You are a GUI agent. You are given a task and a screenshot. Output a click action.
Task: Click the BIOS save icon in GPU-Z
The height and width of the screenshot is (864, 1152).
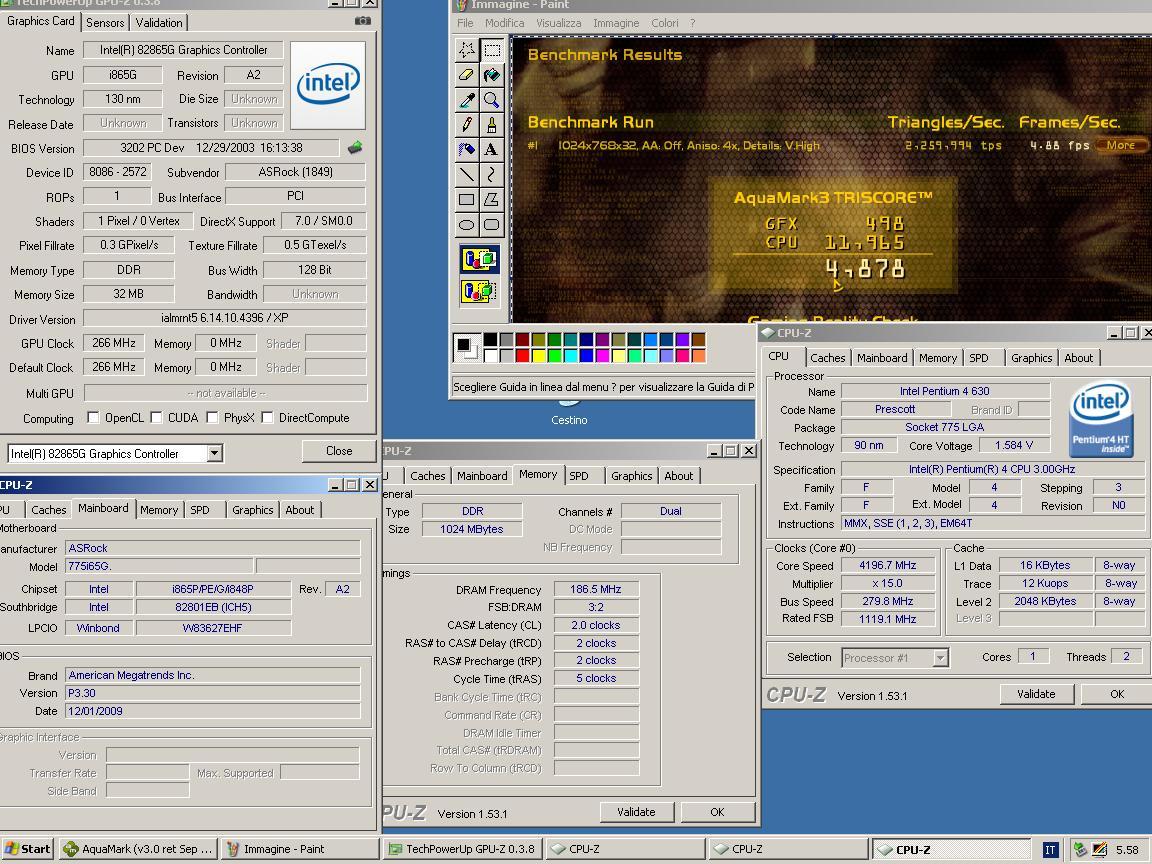tap(355, 148)
